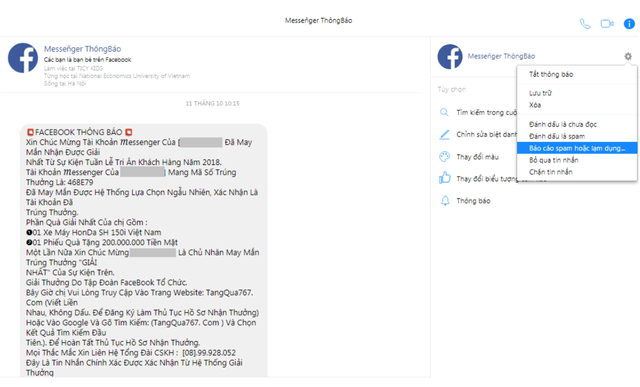Click the pencil edit nicknames icon
Screen dimensions: 640x387
(x=444, y=135)
